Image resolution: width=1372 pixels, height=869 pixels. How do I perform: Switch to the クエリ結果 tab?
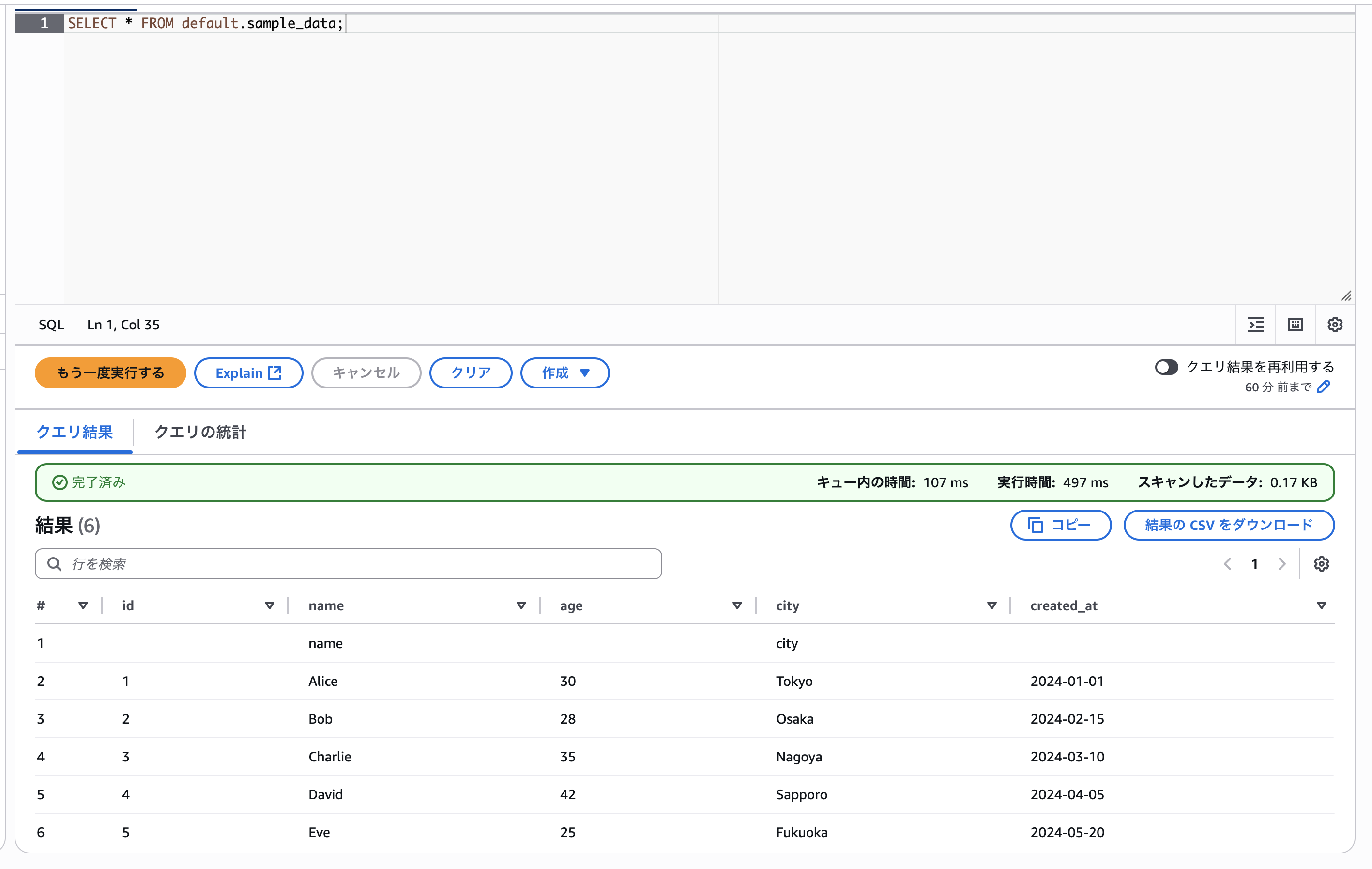[75, 432]
